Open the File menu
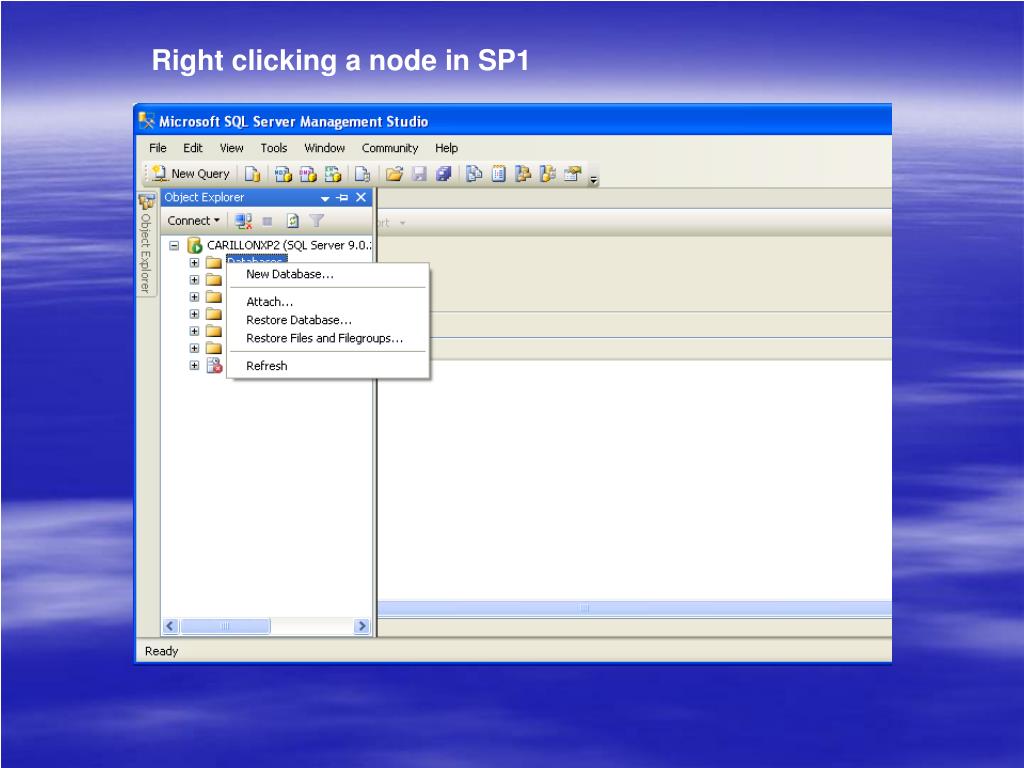 [x=158, y=148]
